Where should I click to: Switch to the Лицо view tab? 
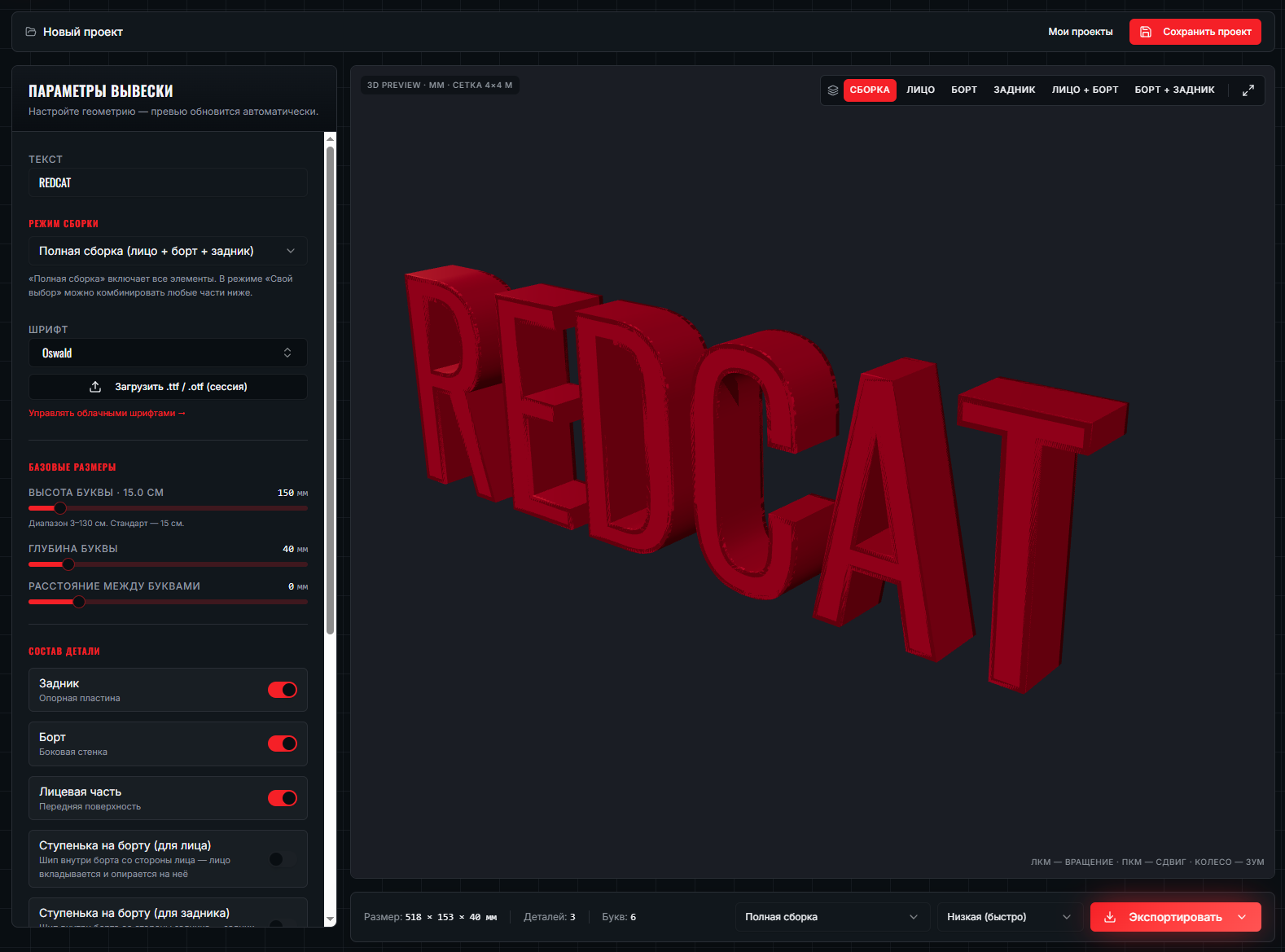[921, 90]
